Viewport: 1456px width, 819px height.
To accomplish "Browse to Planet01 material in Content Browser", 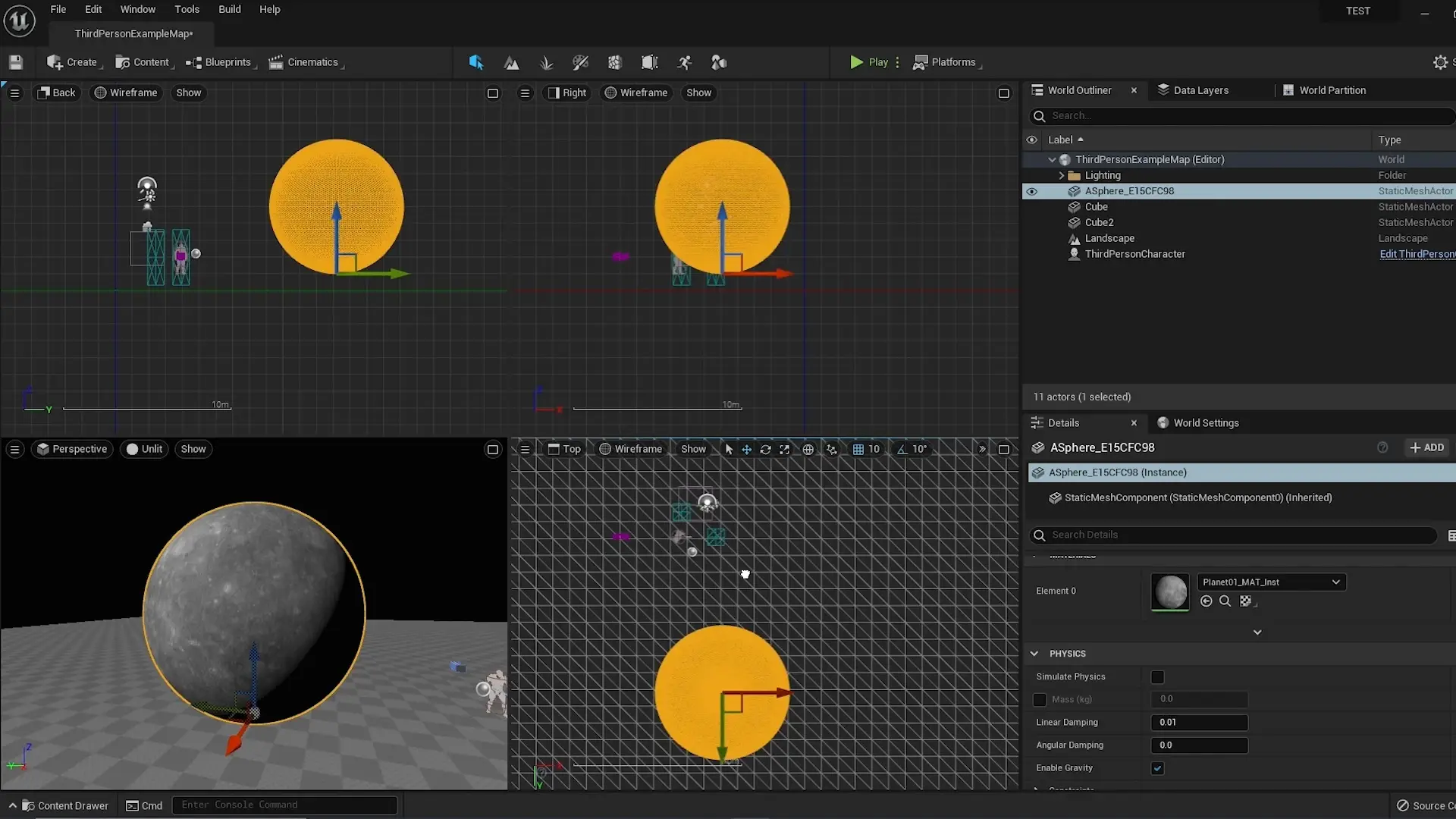I will (x=1225, y=601).
